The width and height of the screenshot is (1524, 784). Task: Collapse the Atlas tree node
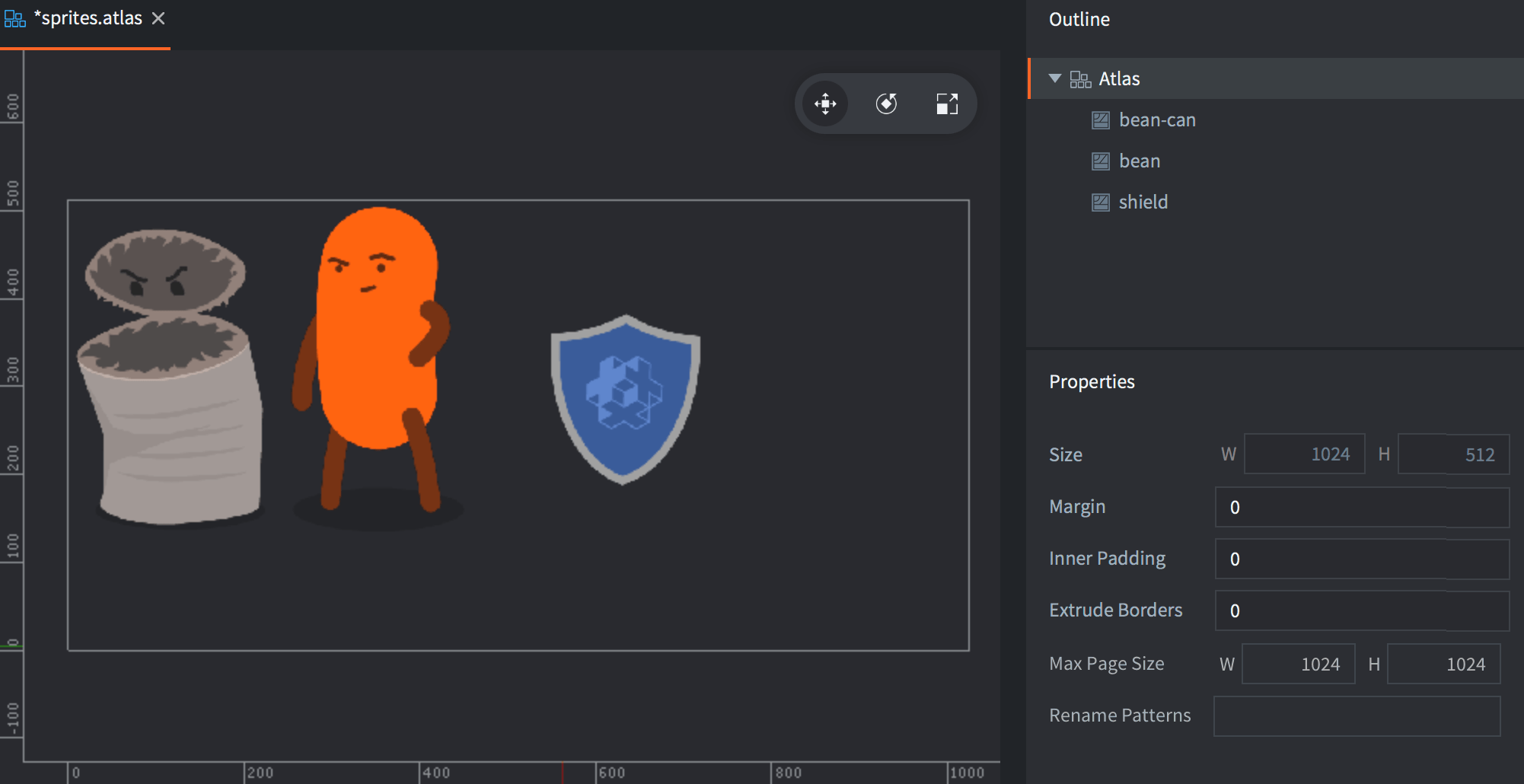tap(1055, 78)
